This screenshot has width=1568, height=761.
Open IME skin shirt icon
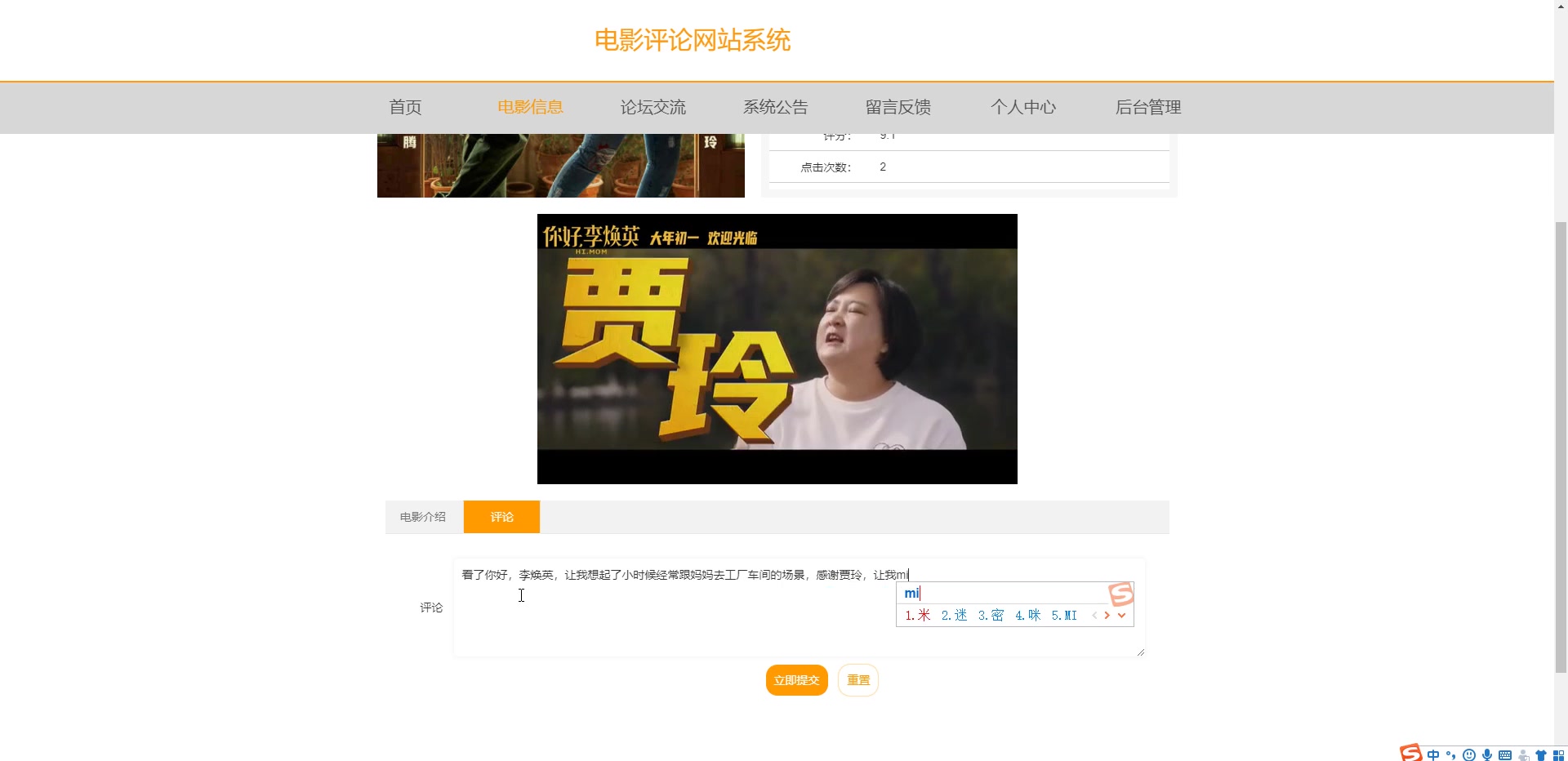[1541, 755]
